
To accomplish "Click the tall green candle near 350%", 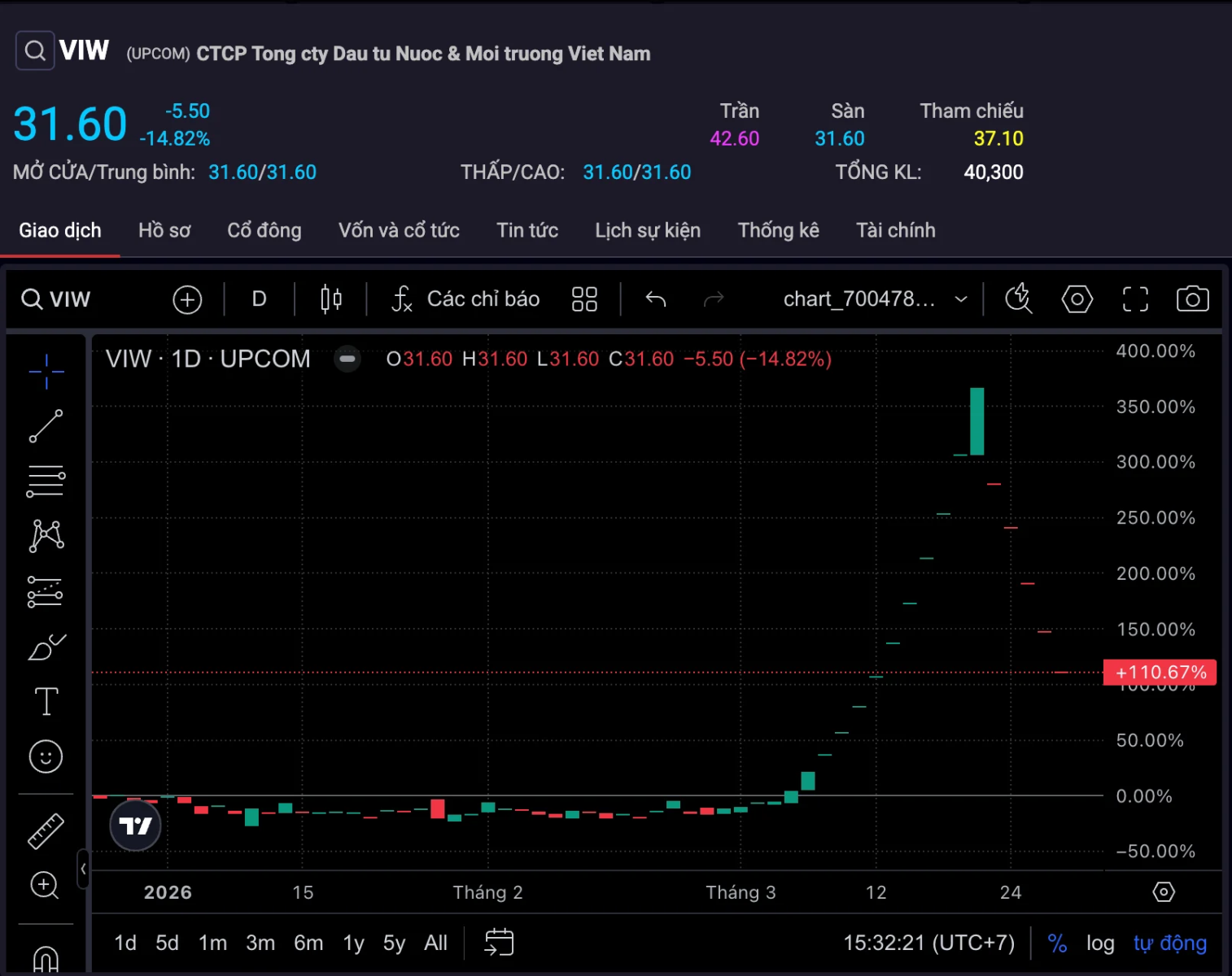I will [976, 421].
